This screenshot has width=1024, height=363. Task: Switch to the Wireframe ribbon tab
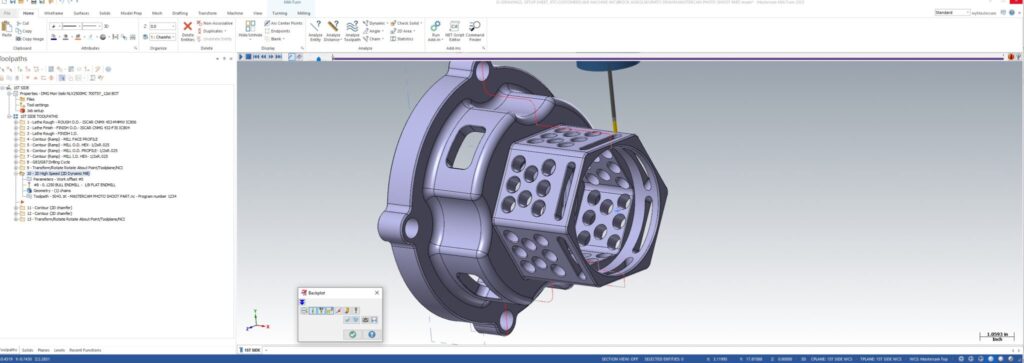[x=53, y=13]
